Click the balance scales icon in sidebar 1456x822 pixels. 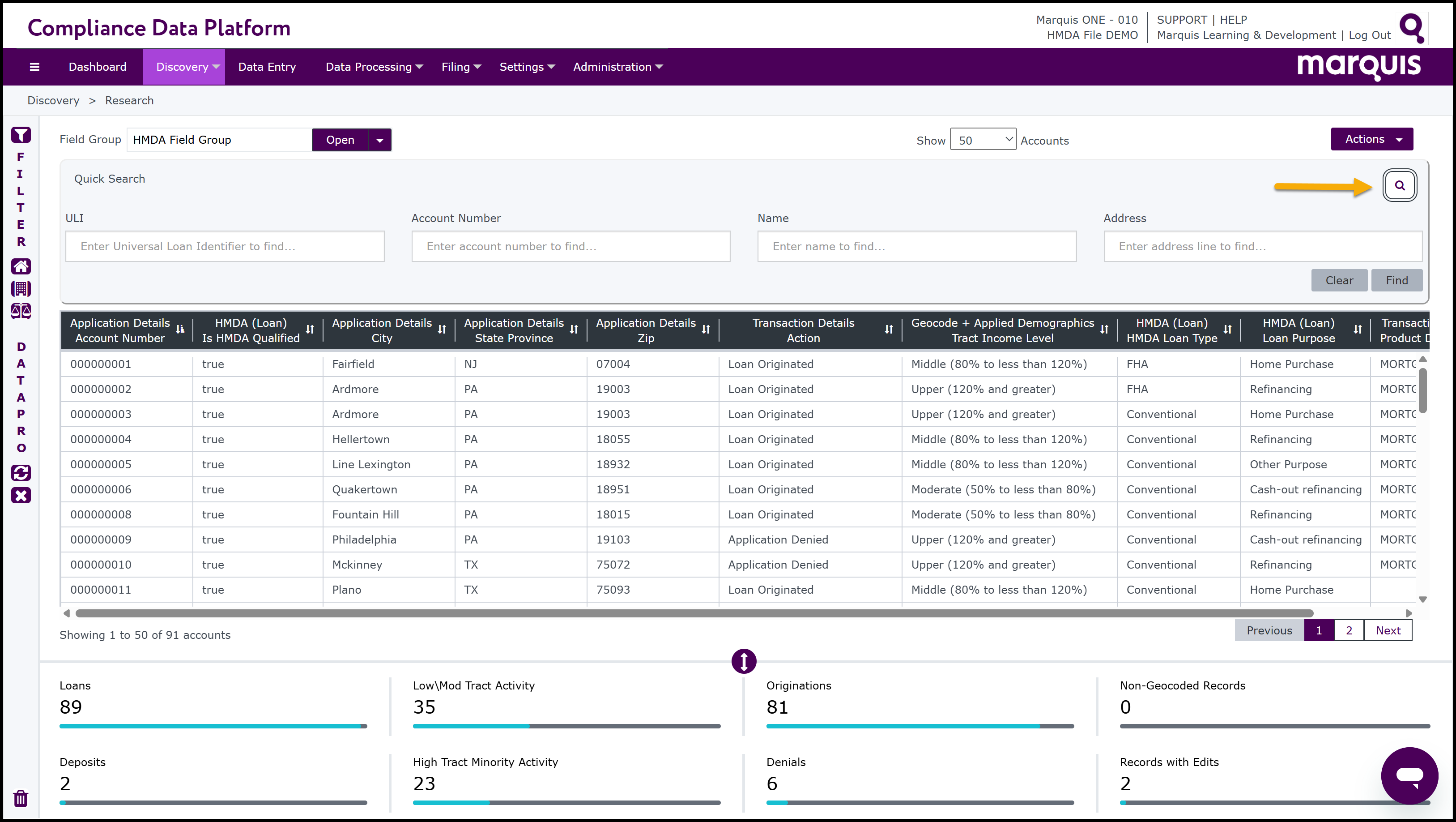point(21,311)
